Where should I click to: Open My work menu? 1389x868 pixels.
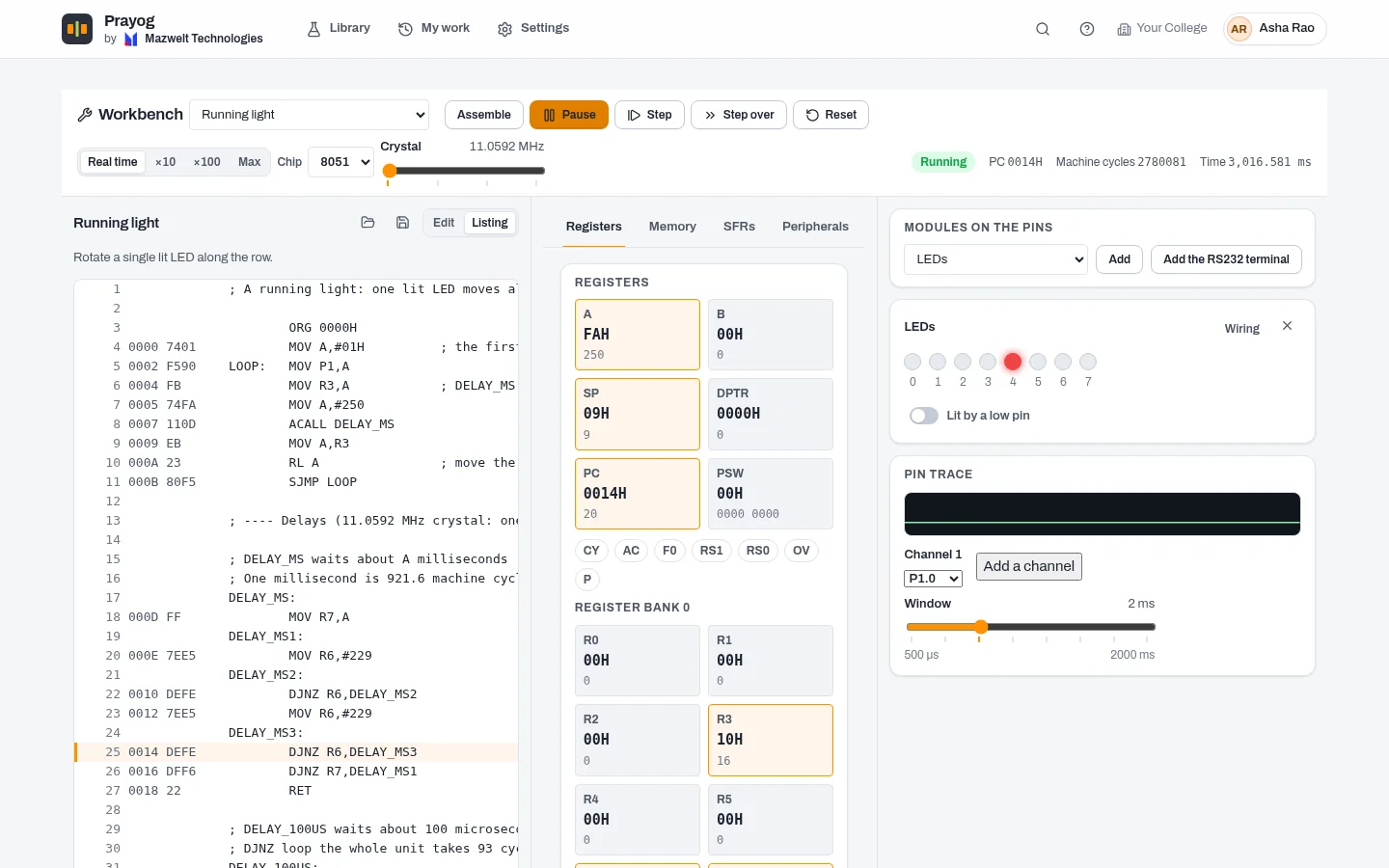[434, 29]
